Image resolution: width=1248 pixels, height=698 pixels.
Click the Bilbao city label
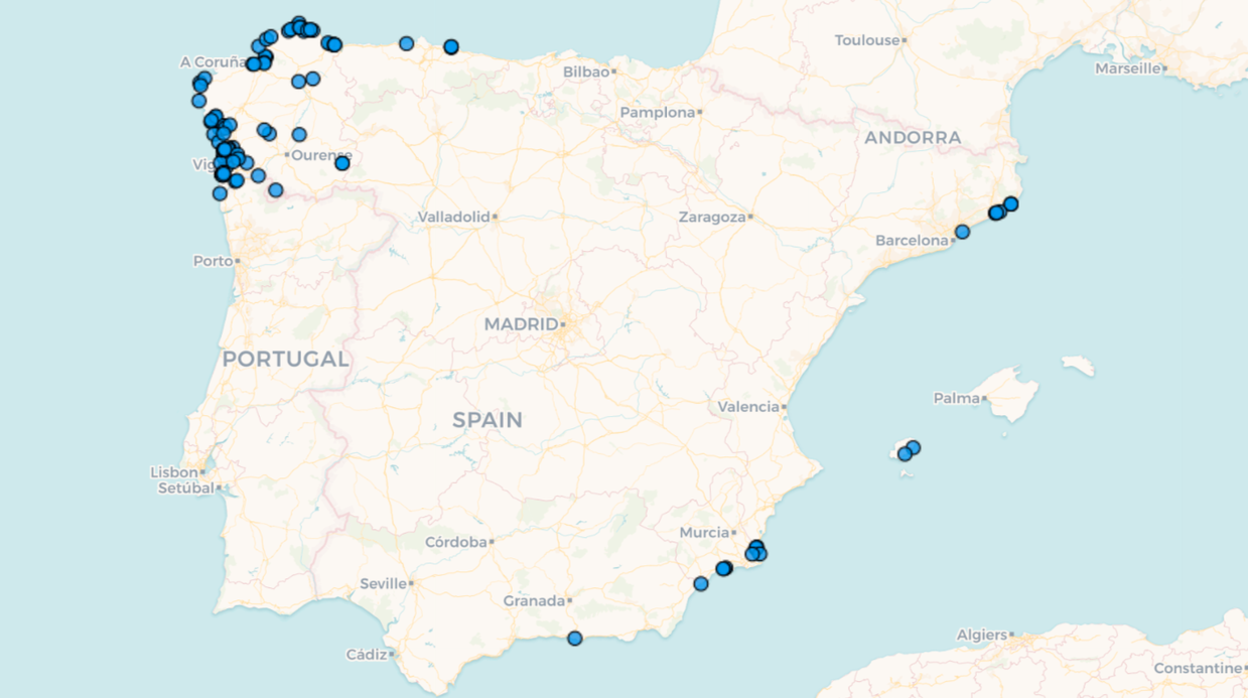pos(585,72)
